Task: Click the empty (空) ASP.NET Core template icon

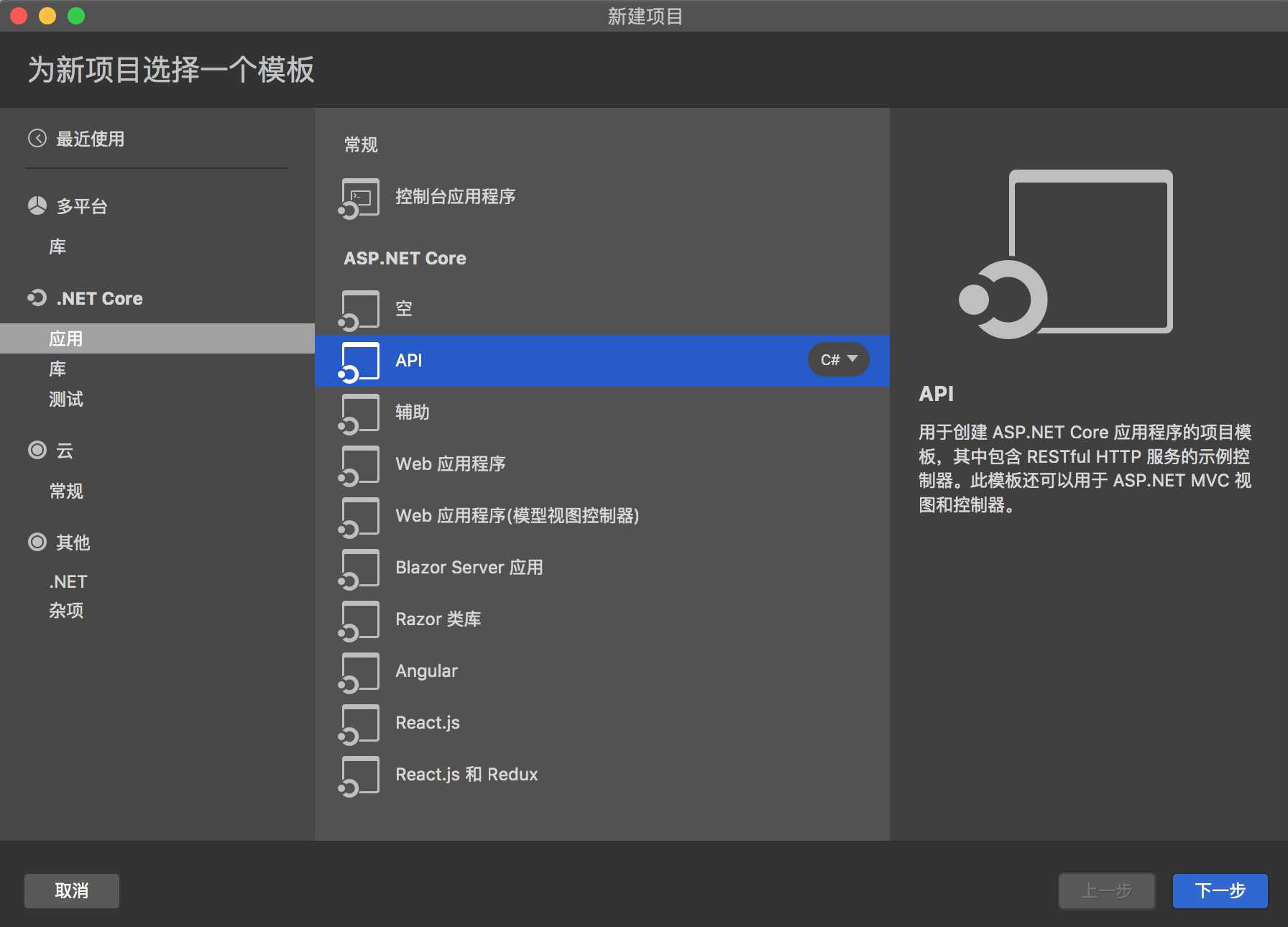Action: (359, 310)
